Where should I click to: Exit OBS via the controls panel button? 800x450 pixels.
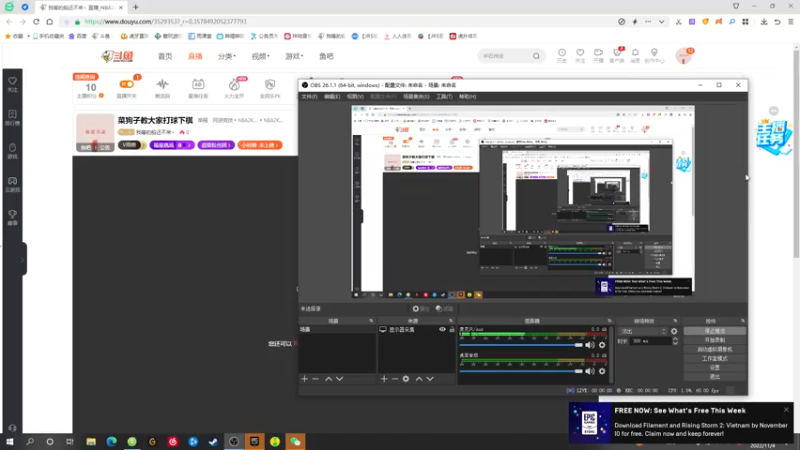(714, 377)
